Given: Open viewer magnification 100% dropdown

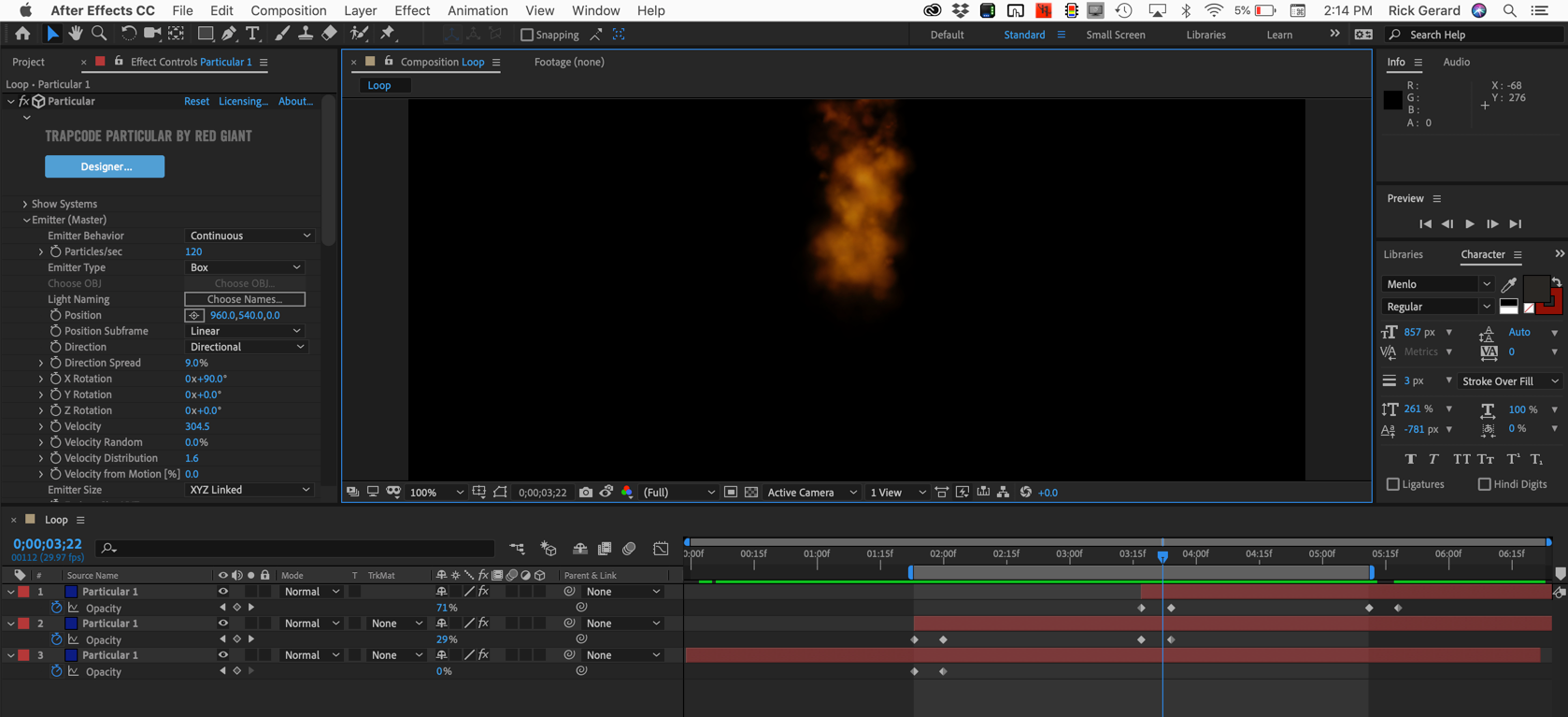Looking at the screenshot, I should (436, 493).
